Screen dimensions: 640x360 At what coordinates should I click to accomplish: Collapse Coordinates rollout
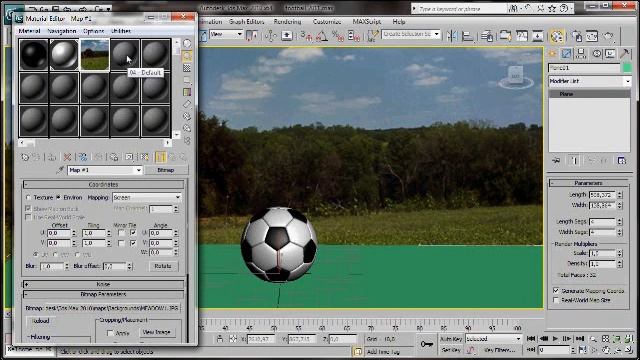(x=103, y=184)
